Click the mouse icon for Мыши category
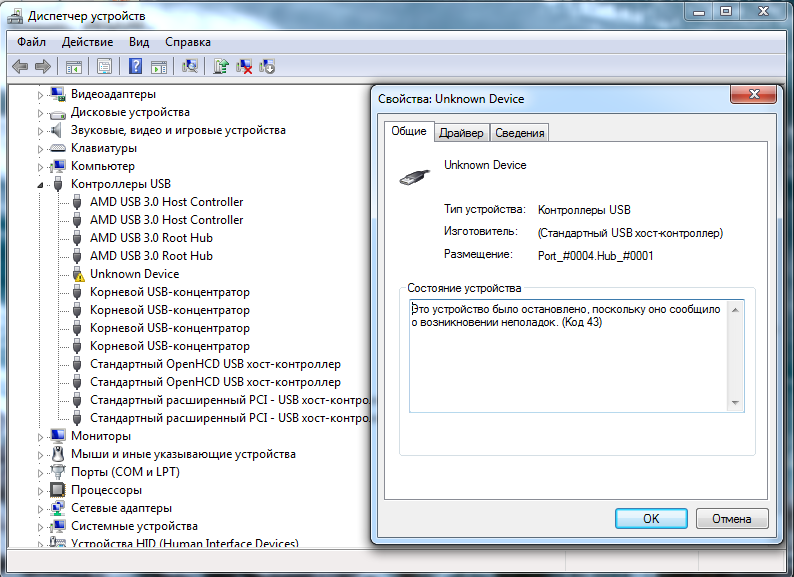Image resolution: width=794 pixels, height=577 pixels. coord(58,454)
